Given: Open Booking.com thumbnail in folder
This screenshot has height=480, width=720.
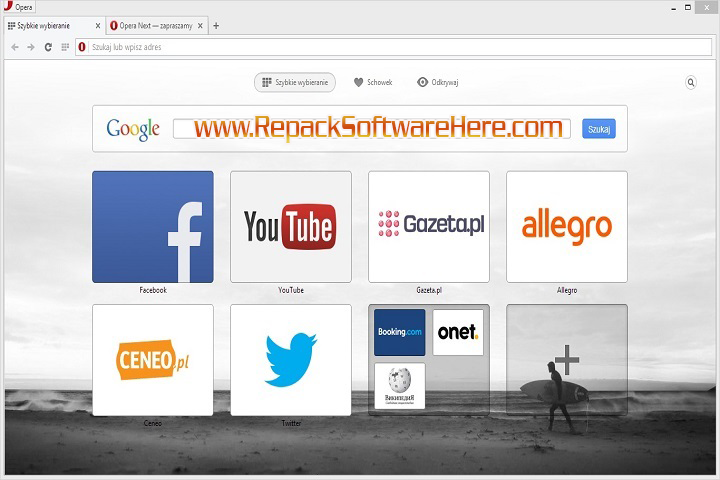Looking at the screenshot, I should point(399,332).
